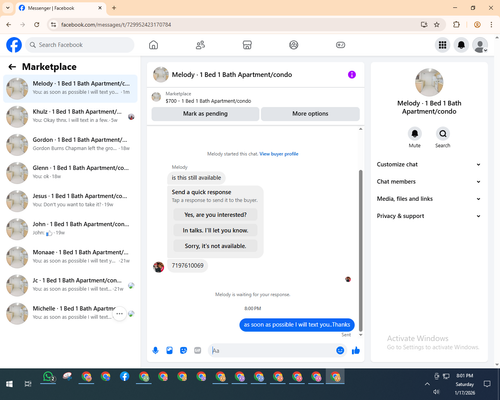Open the Melody conversation in the list
This screenshot has width=500, height=400.
[70, 89]
